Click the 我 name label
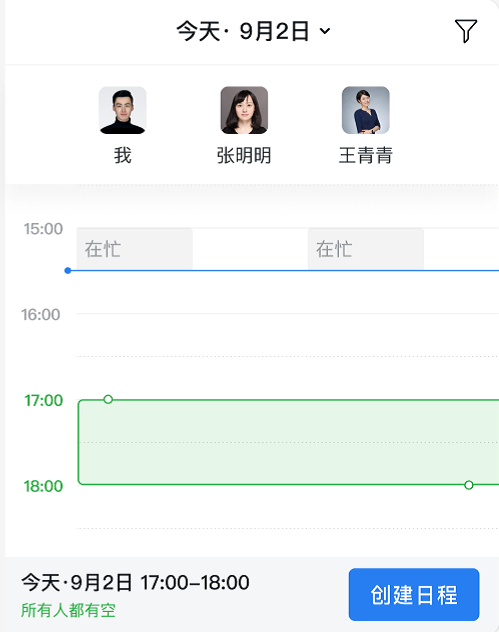This screenshot has height=632, width=499. pos(123,155)
